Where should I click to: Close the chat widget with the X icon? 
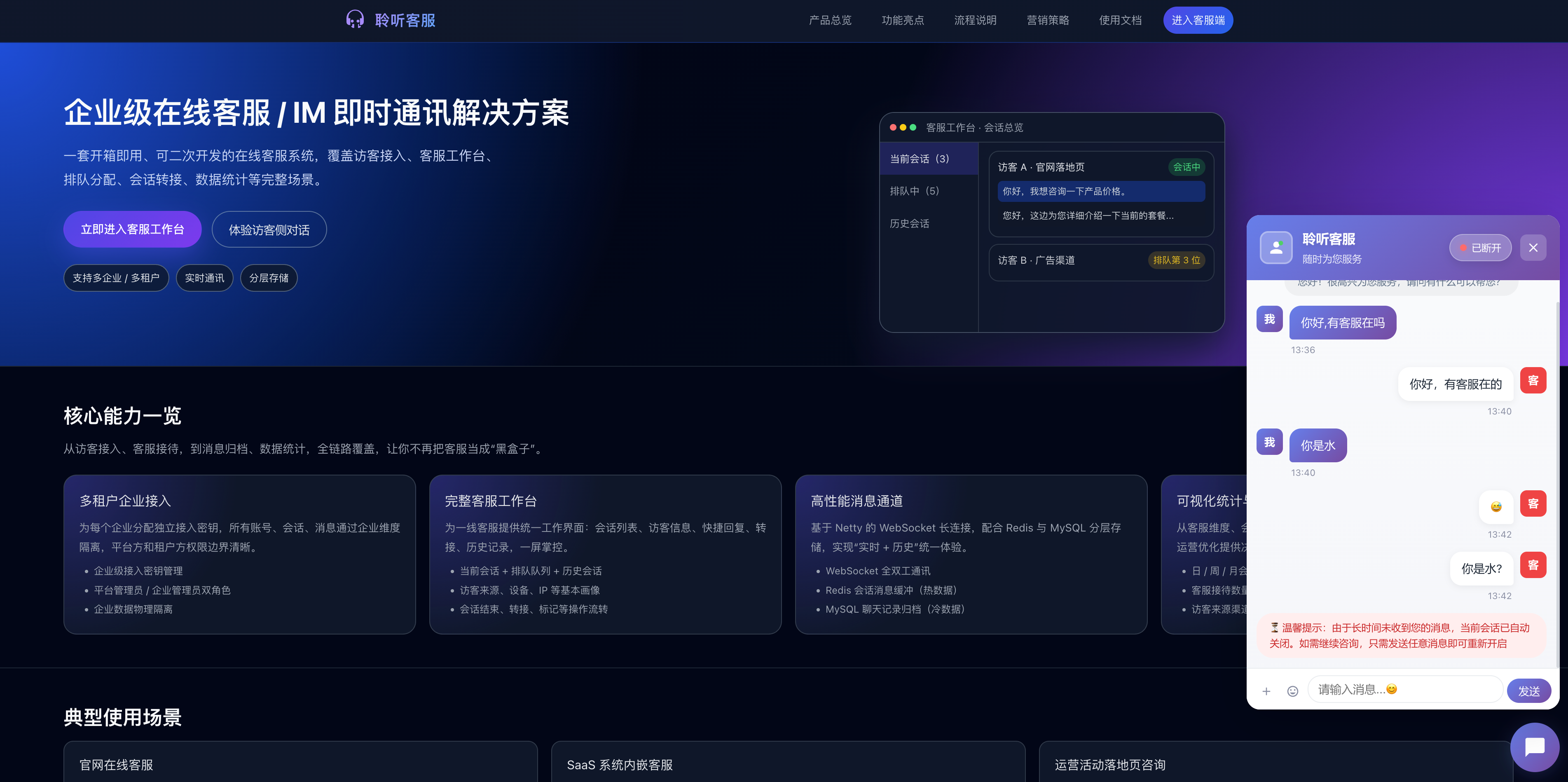coord(1533,248)
